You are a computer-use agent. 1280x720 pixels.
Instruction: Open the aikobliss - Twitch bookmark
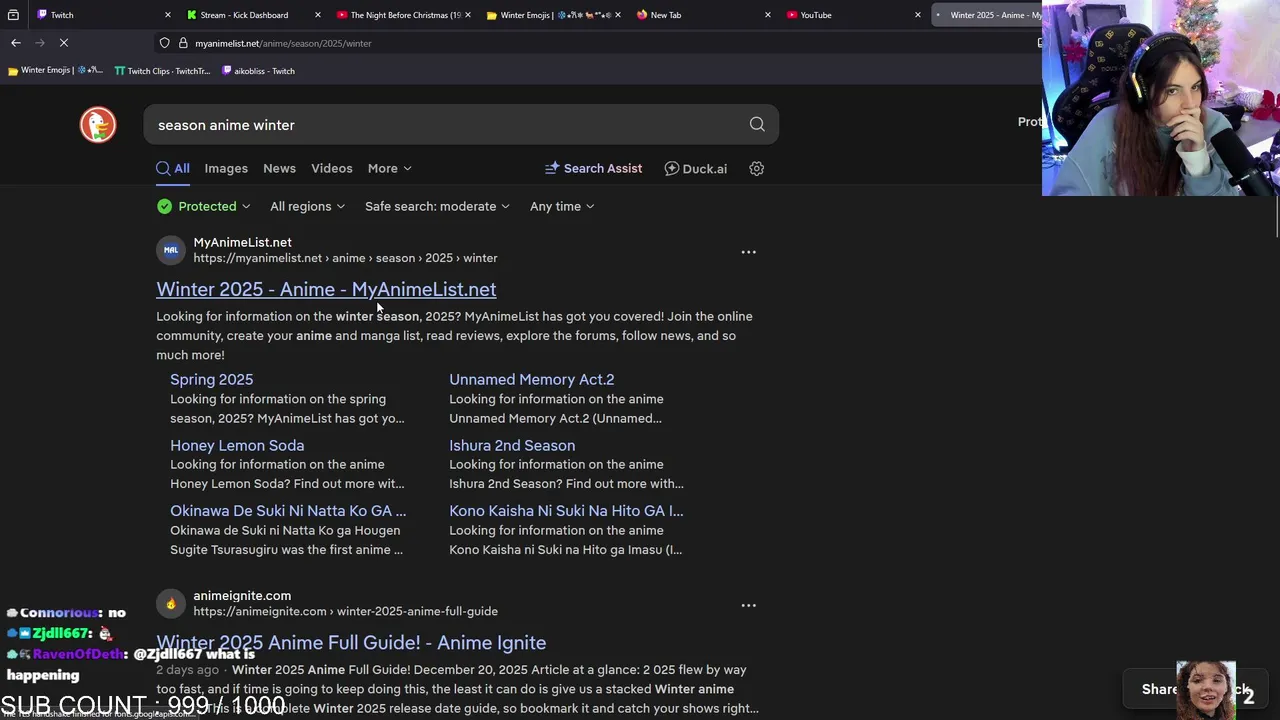coord(258,71)
